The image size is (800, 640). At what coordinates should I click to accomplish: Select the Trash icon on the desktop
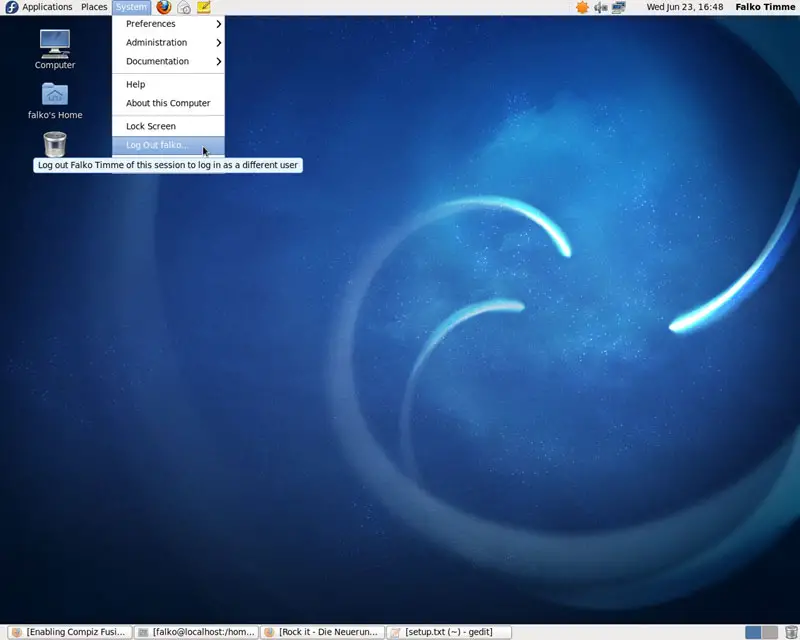point(55,144)
